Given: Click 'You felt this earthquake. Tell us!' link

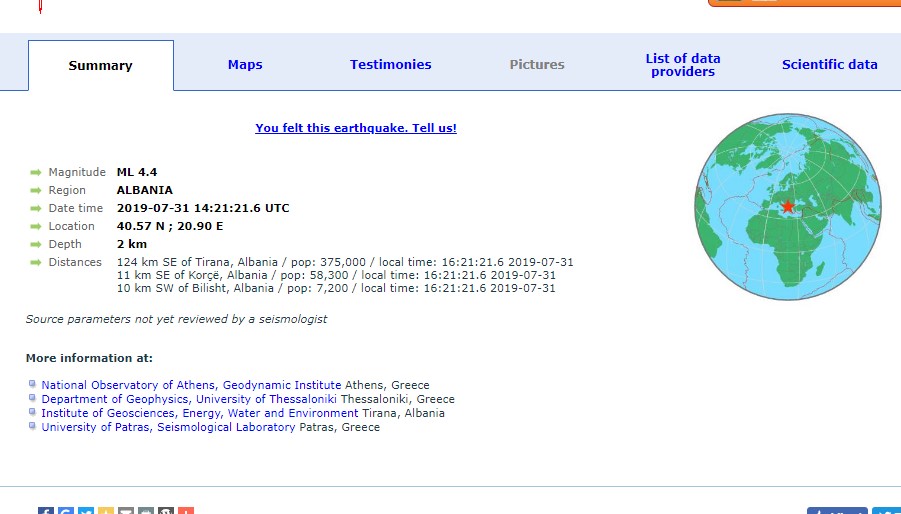Looking at the screenshot, I should click(356, 128).
